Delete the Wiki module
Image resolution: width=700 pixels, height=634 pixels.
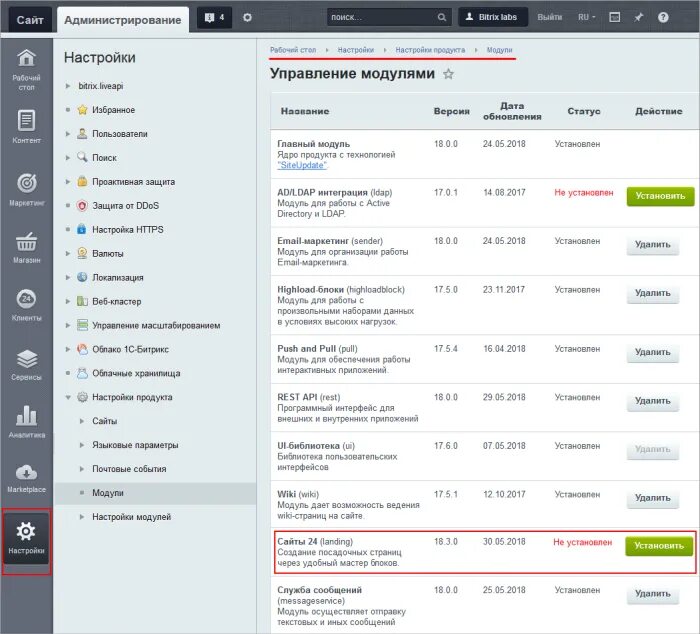pyautogui.click(x=653, y=498)
